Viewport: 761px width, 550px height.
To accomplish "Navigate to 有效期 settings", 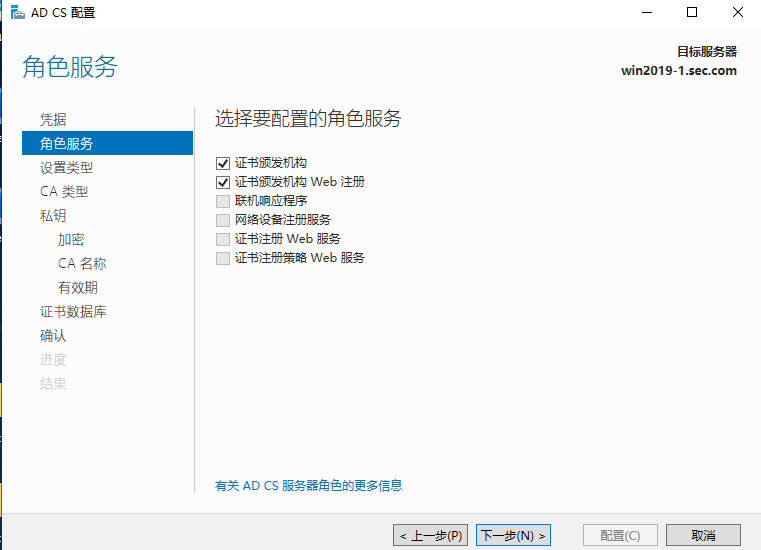I will pyautogui.click(x=78, y=287).
